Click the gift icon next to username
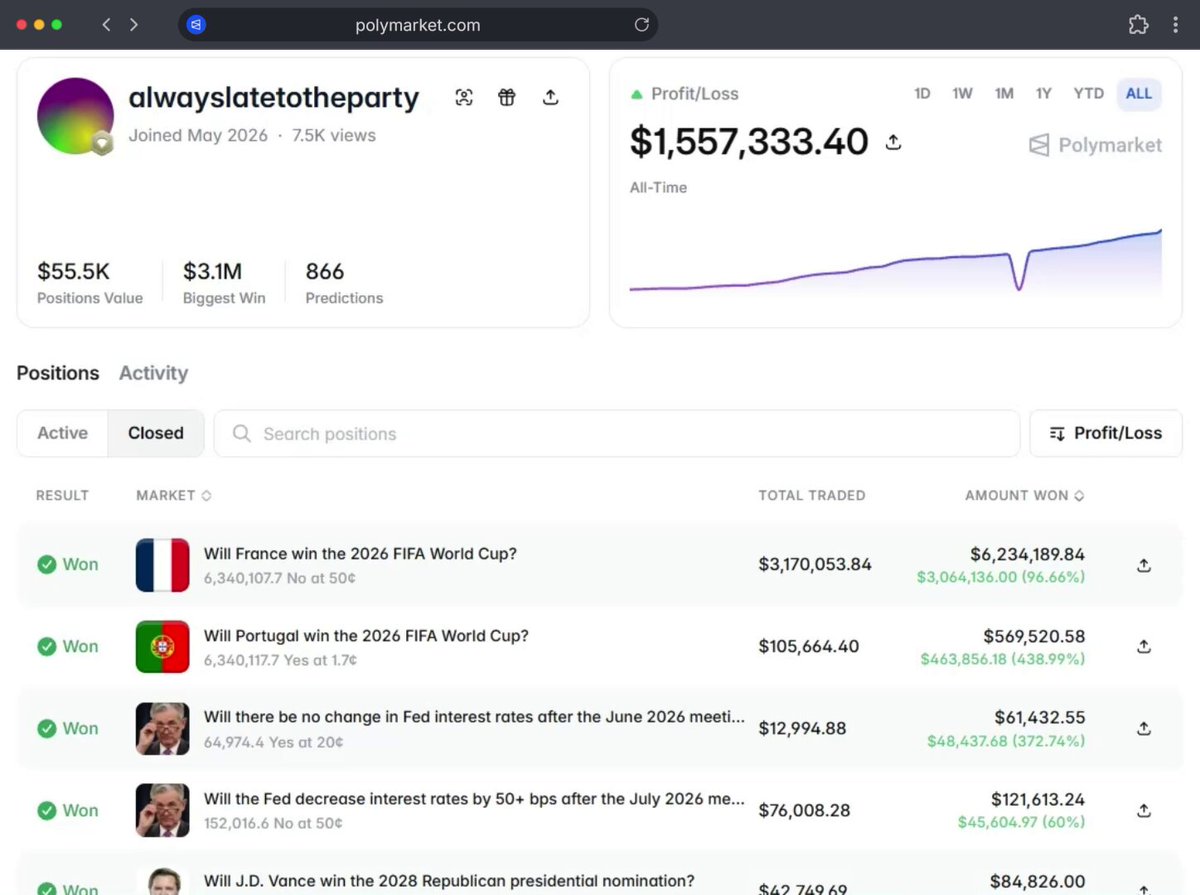This screenshot has width=1200, height=895. click(x=507, y=97)
